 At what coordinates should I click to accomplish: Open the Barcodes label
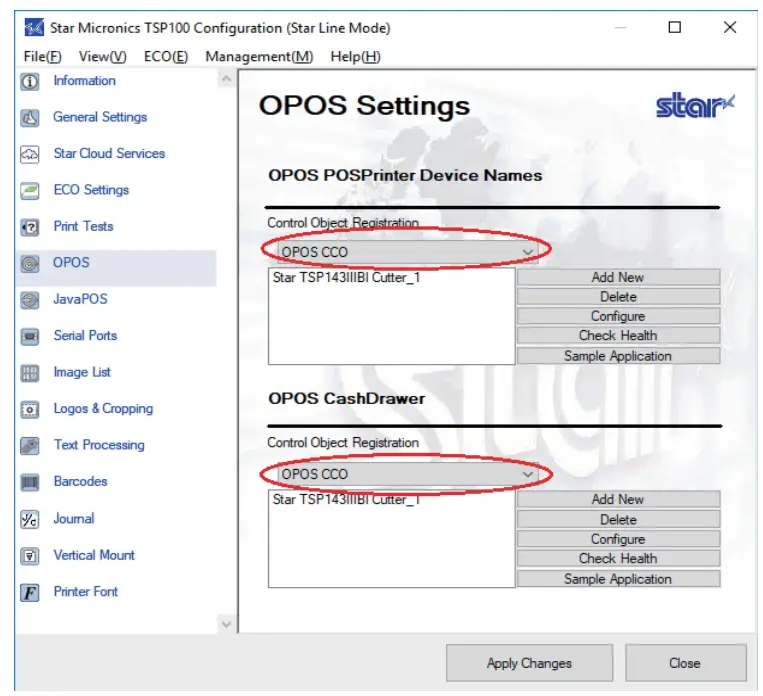pos(81,482)
